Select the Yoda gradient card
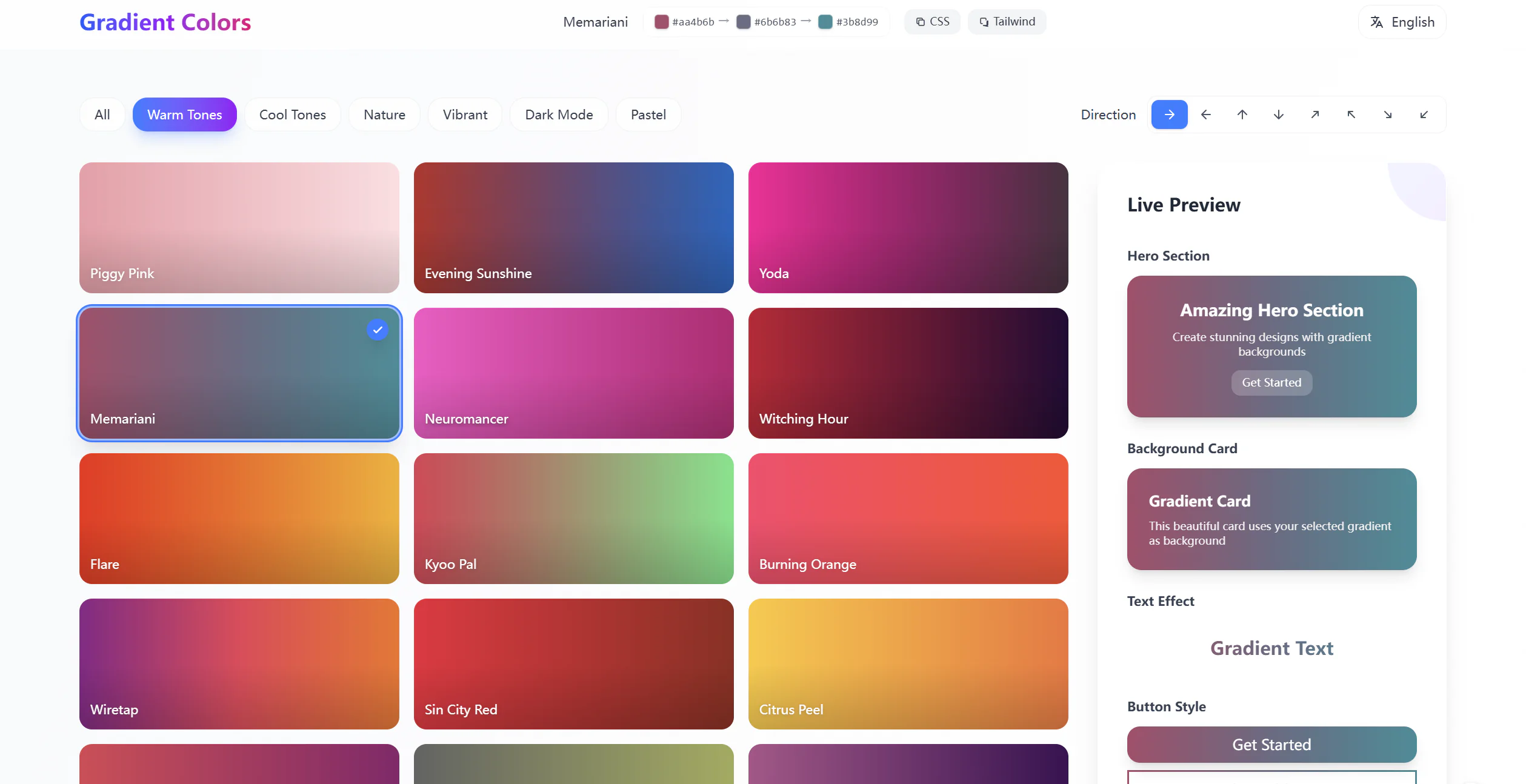 (x=908, y=228)
